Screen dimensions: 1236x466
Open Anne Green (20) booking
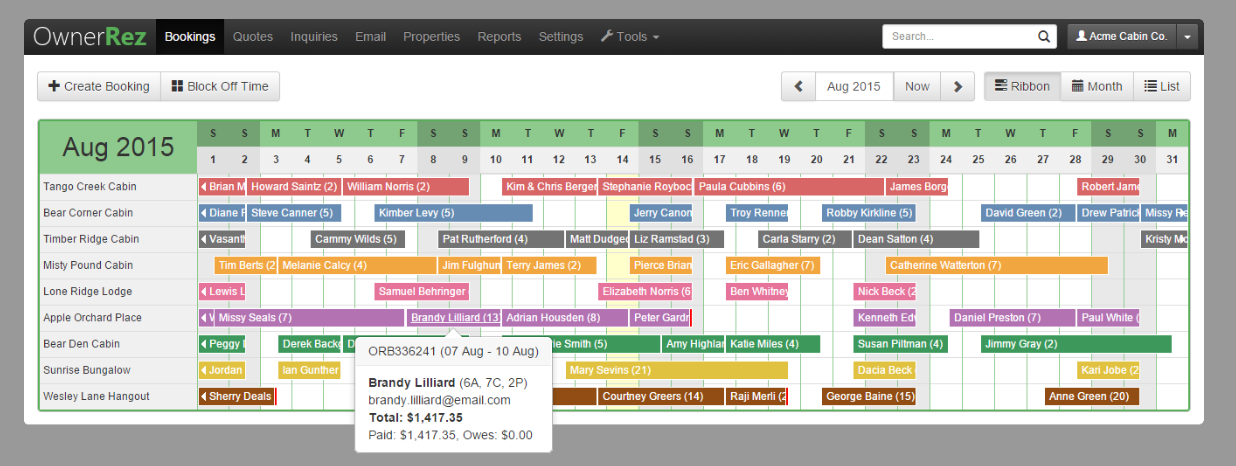click(x=1092, y=397)
